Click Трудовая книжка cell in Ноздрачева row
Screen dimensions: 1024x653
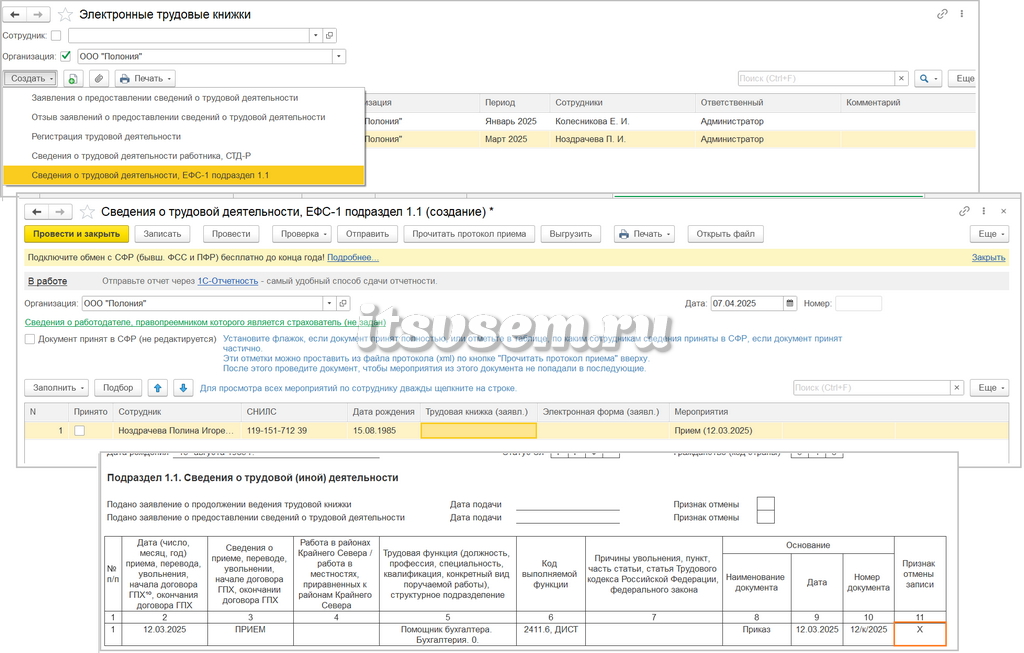click(x=479, y=430)
